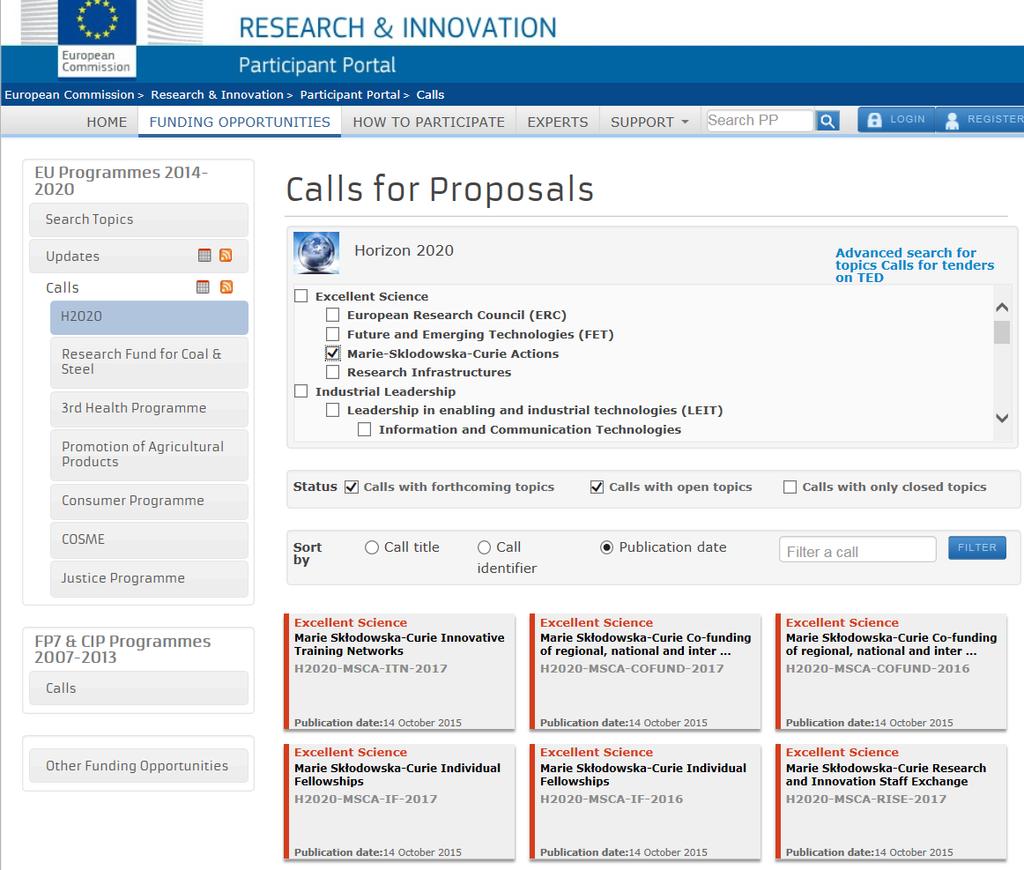
Task: Open Justice Programme in sidebar
Action: click(149, 579)
